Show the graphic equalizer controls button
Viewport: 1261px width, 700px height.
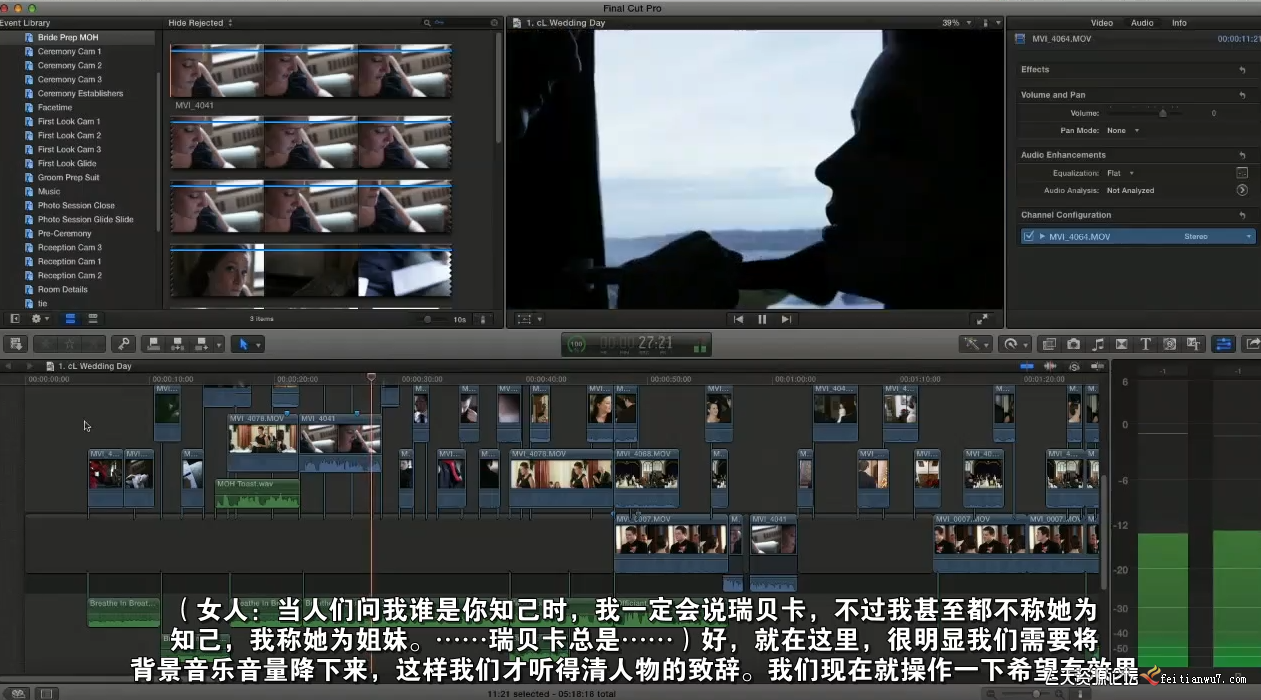click(x=1242, y=173)
